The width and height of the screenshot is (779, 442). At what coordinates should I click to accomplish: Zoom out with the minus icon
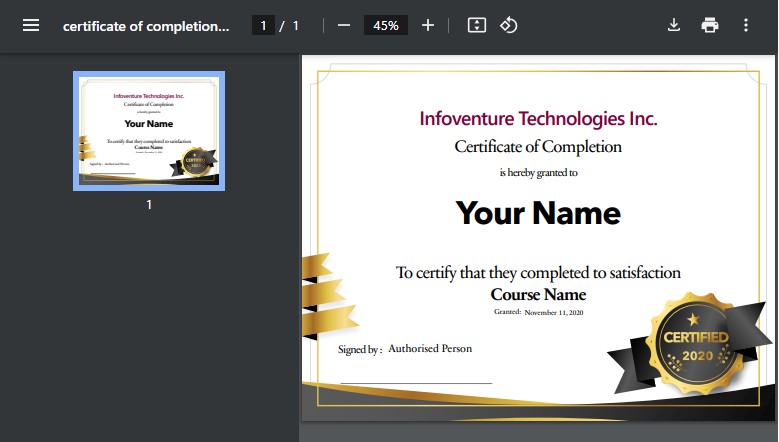pyautogui.click(x=344, y=25)
